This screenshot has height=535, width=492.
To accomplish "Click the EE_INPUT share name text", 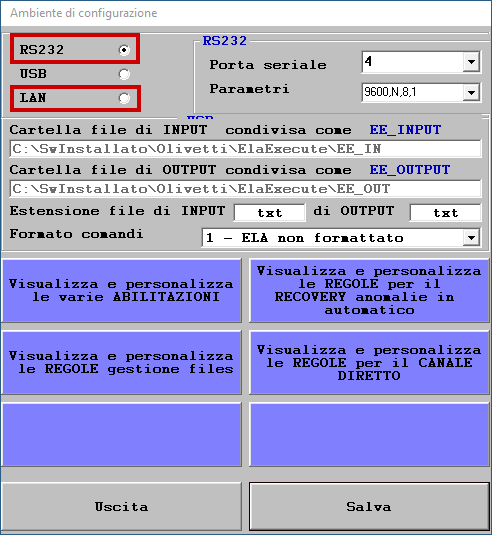I will [405, 130].
